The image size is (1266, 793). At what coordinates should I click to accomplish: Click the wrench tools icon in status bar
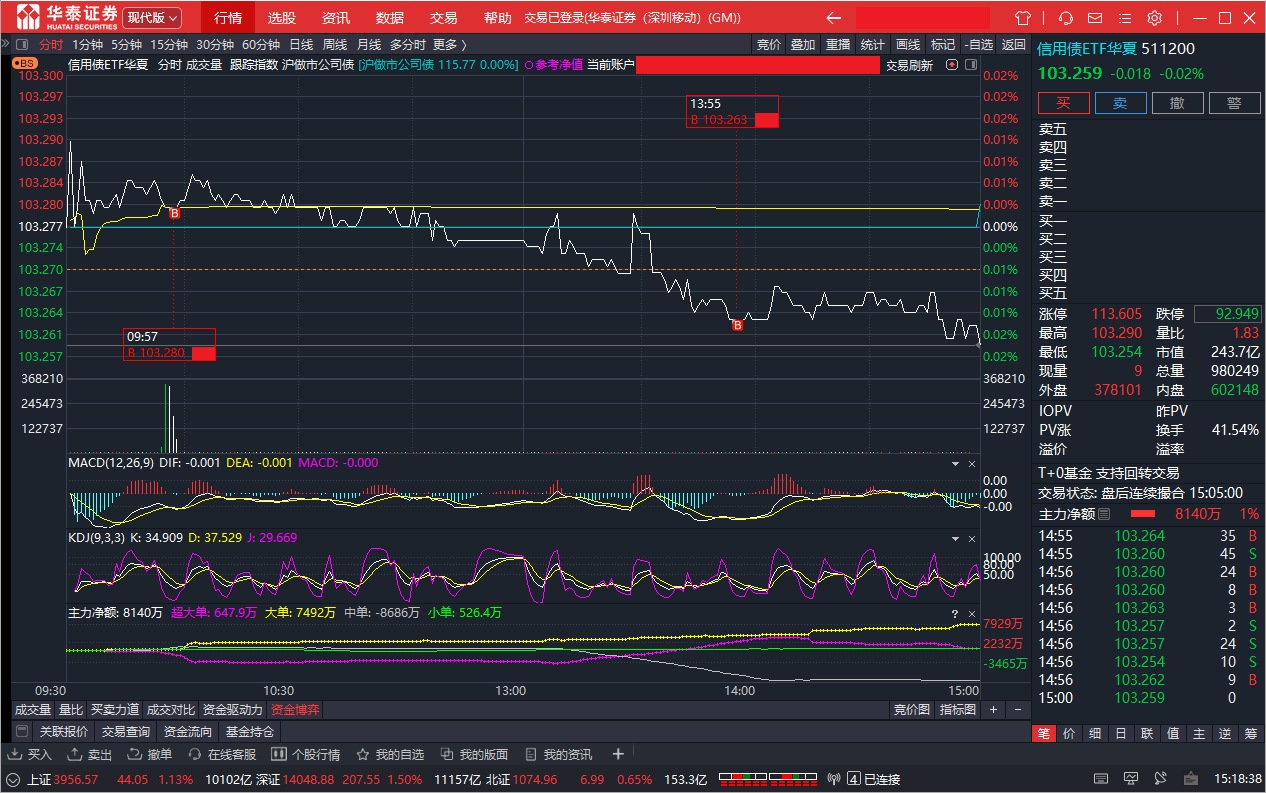click(x=1160, y=779)
